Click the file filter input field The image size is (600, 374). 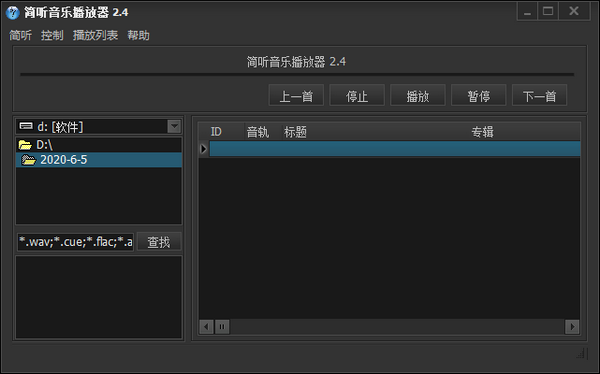[x=75, y=242]
